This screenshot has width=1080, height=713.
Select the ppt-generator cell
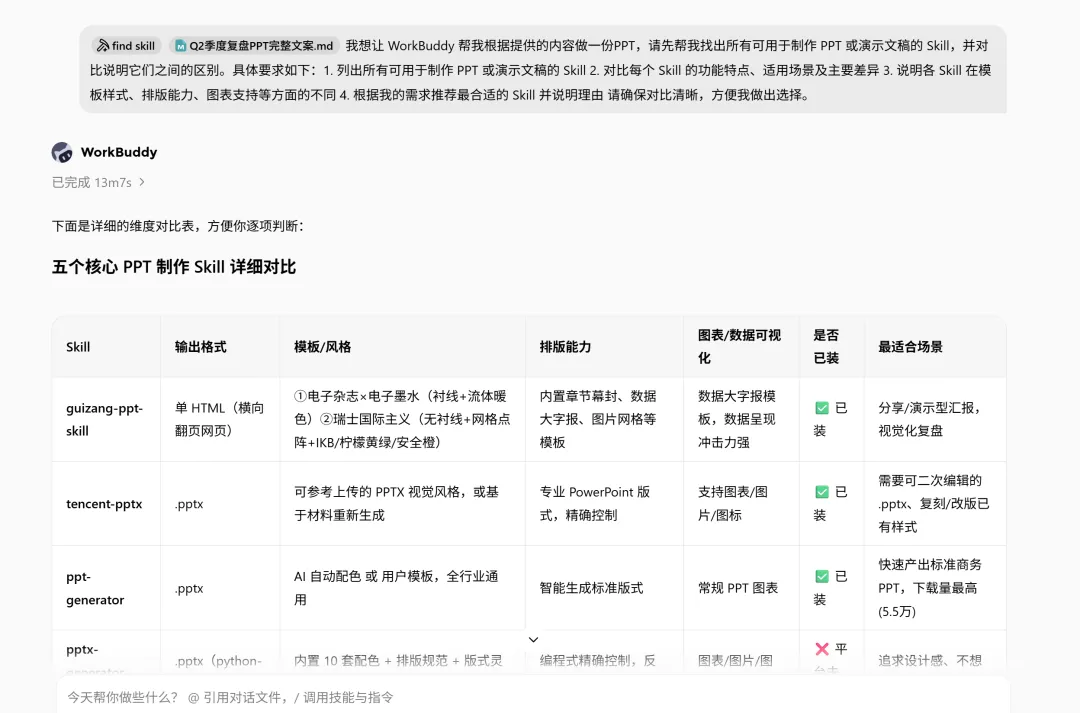pos(106,588)
